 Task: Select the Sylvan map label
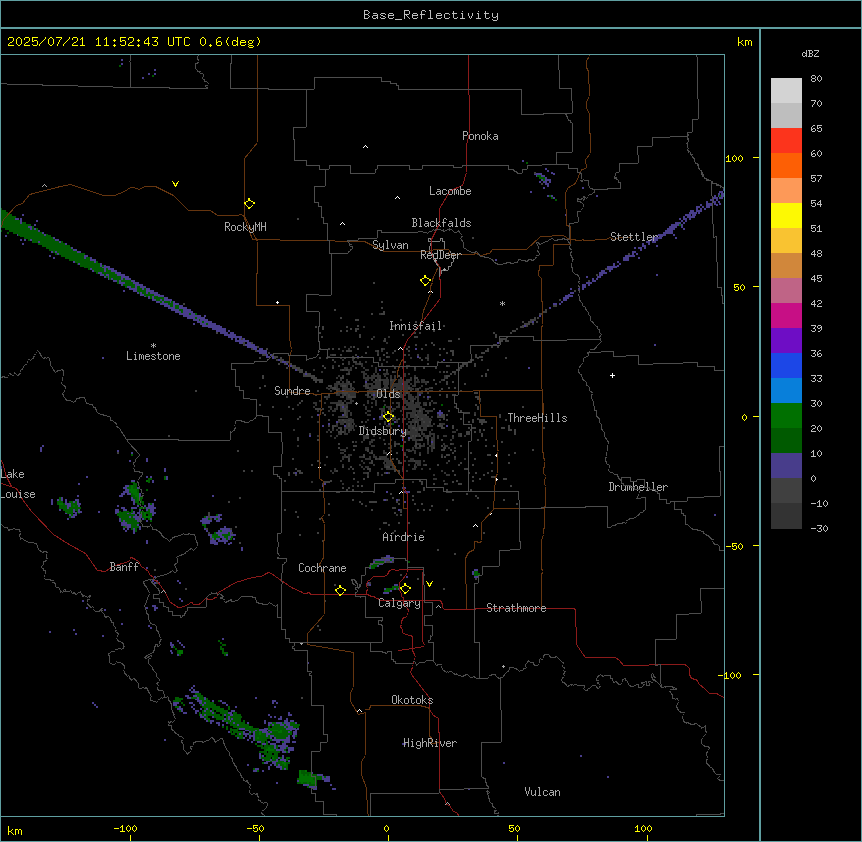pyautogui.click(x=390, y=245)
